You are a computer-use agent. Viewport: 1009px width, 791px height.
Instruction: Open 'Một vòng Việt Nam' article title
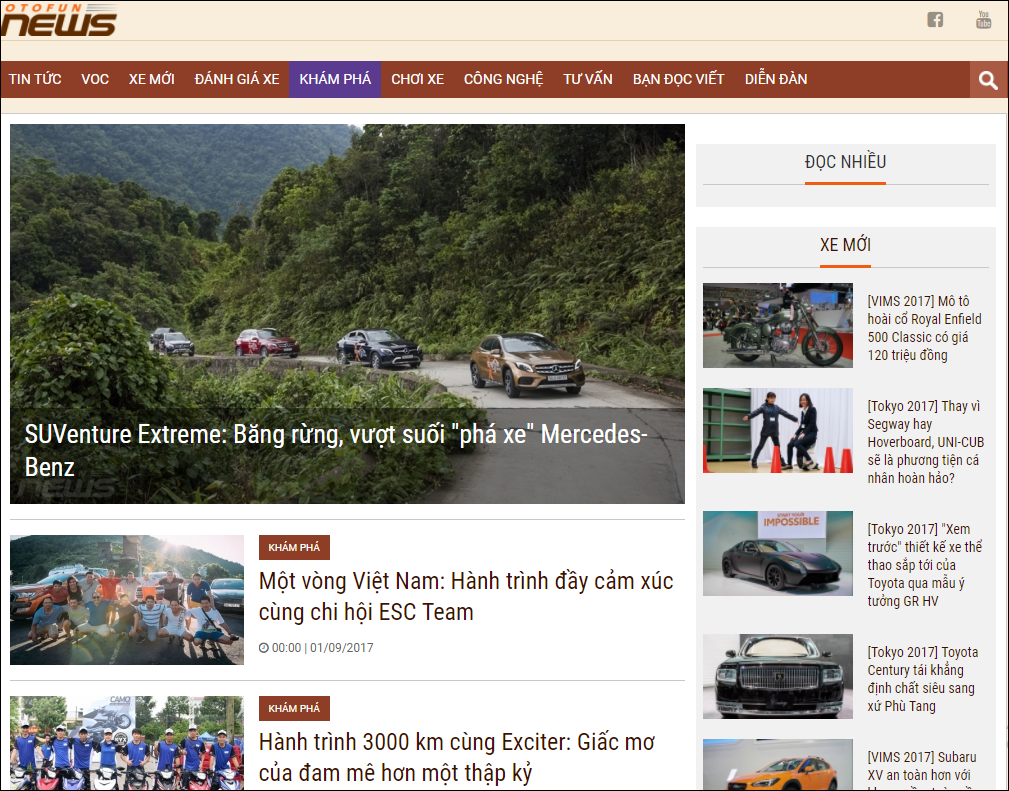pos(466,596)
